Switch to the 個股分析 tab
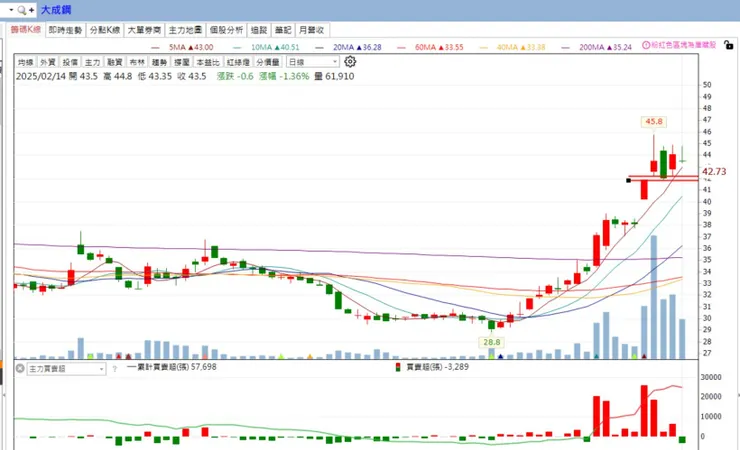This screenshot has width=740, height=450. (x=226, y=30)
